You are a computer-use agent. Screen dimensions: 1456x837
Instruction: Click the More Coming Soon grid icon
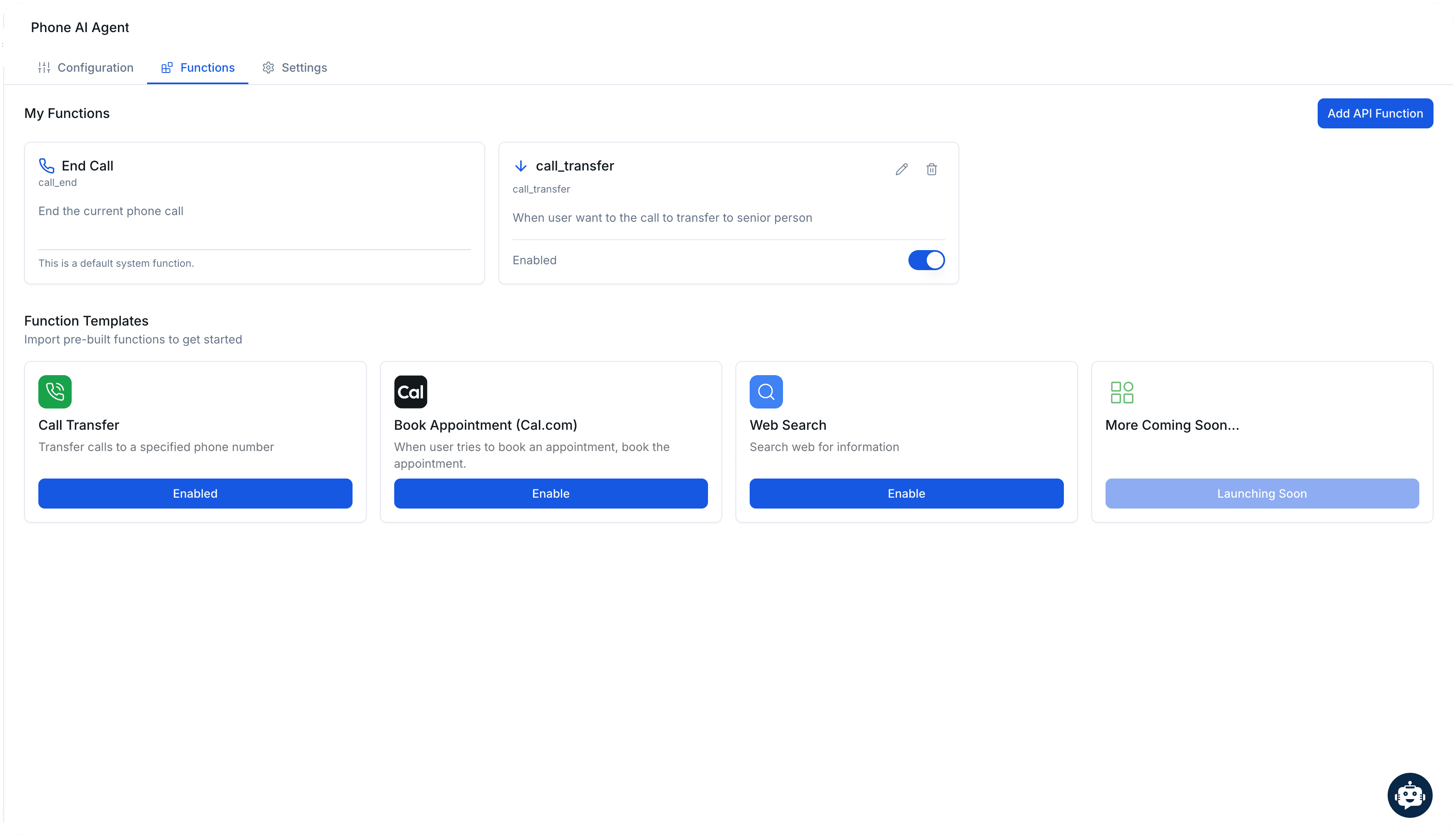pos(1122,392)
